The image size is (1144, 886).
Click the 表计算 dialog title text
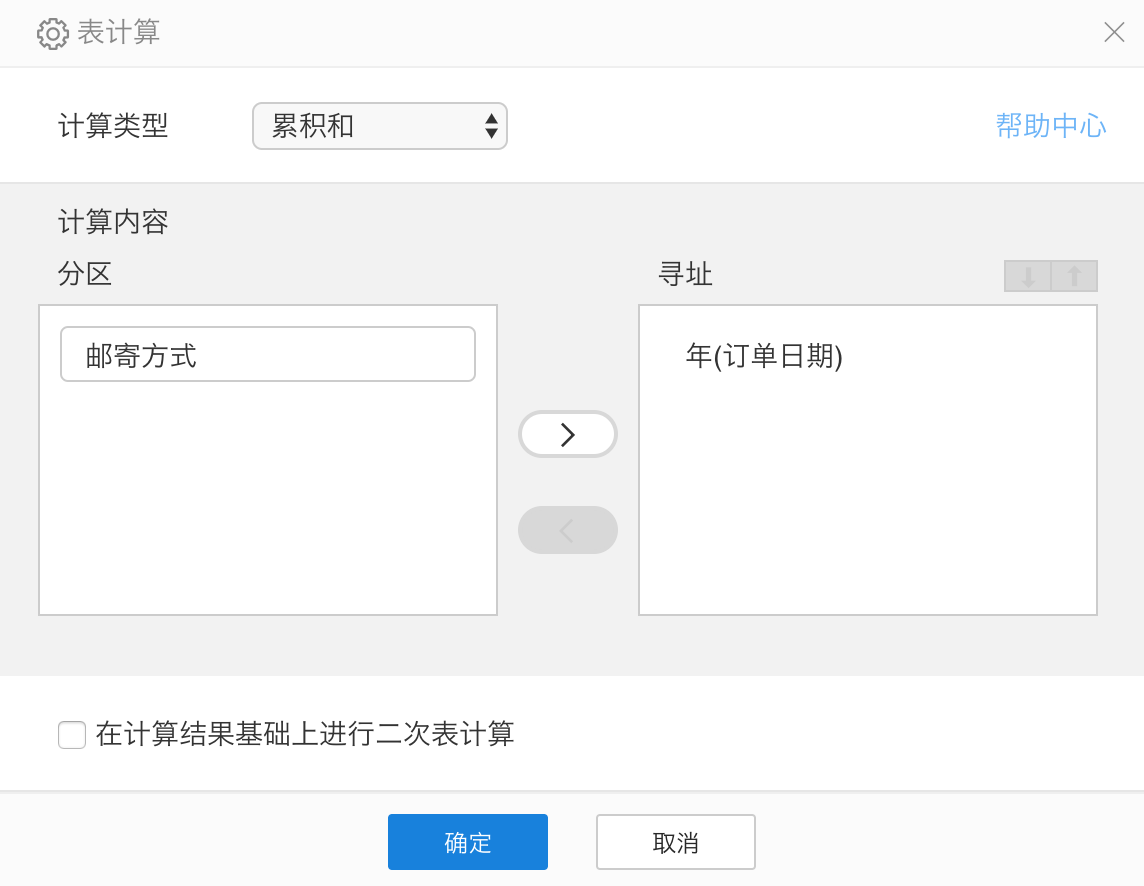click(x=119, y=32)
